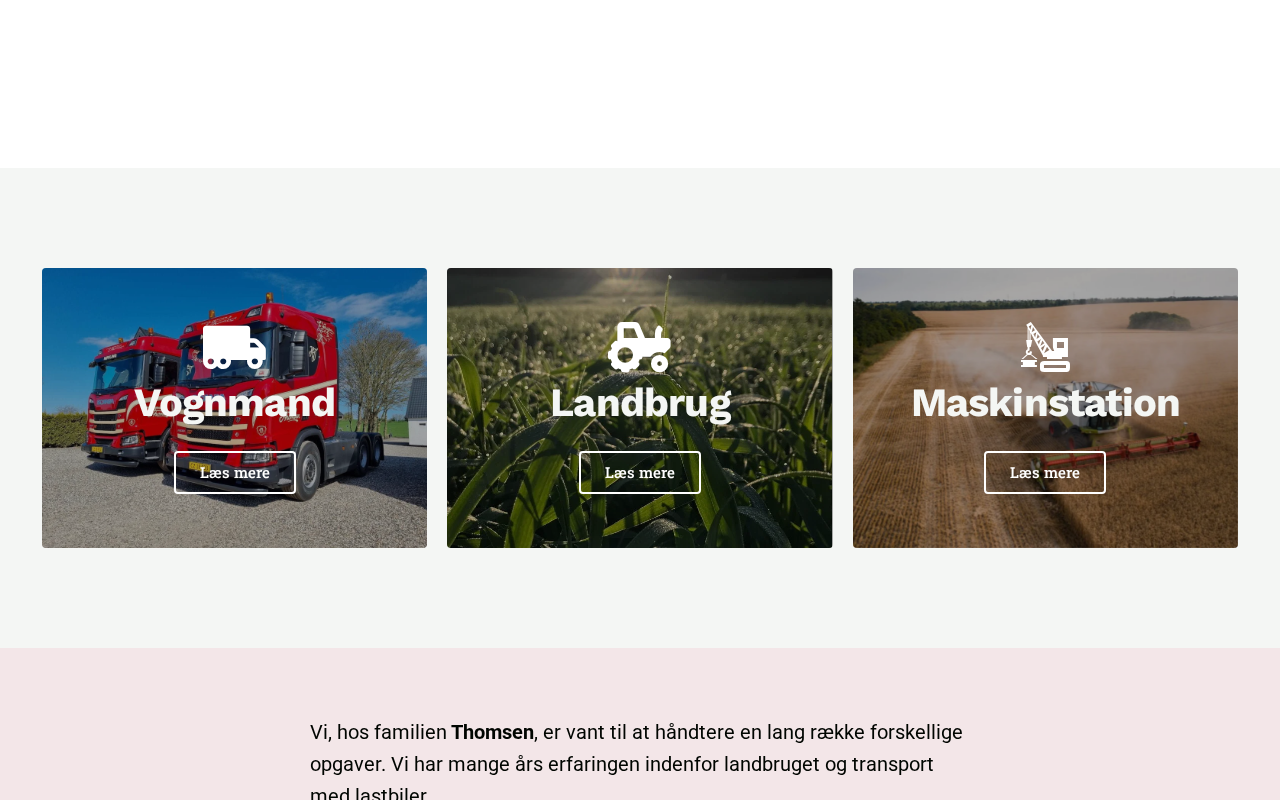The height and width of the screenshot is (800, 1280).
Task: Open the Landbrug heading link
Action: (640, 403)
